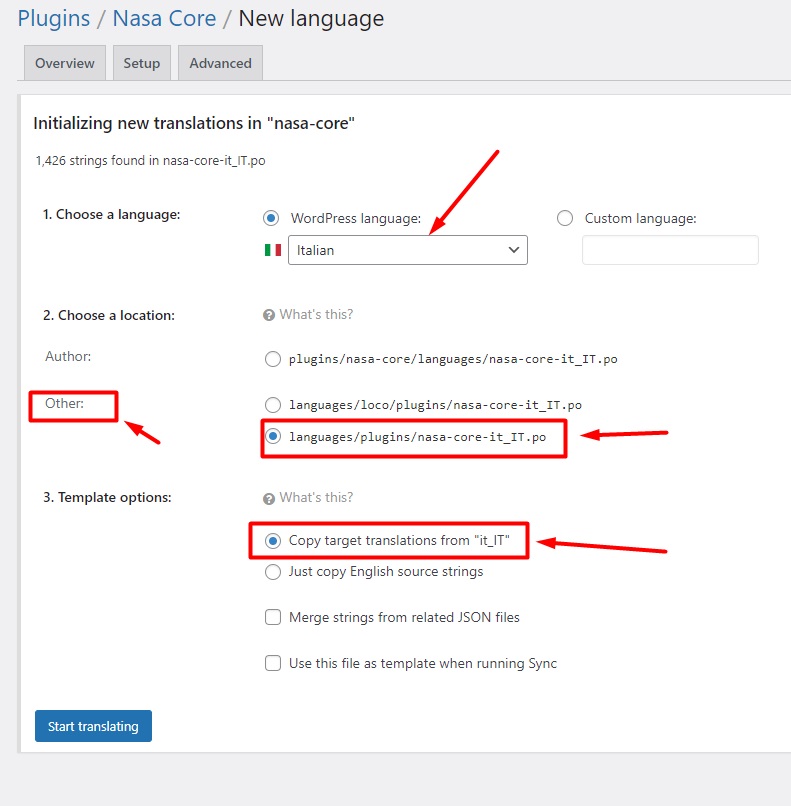Click the help icon beside location's What's this
The image size is (791, 806).
click(268, 315)
